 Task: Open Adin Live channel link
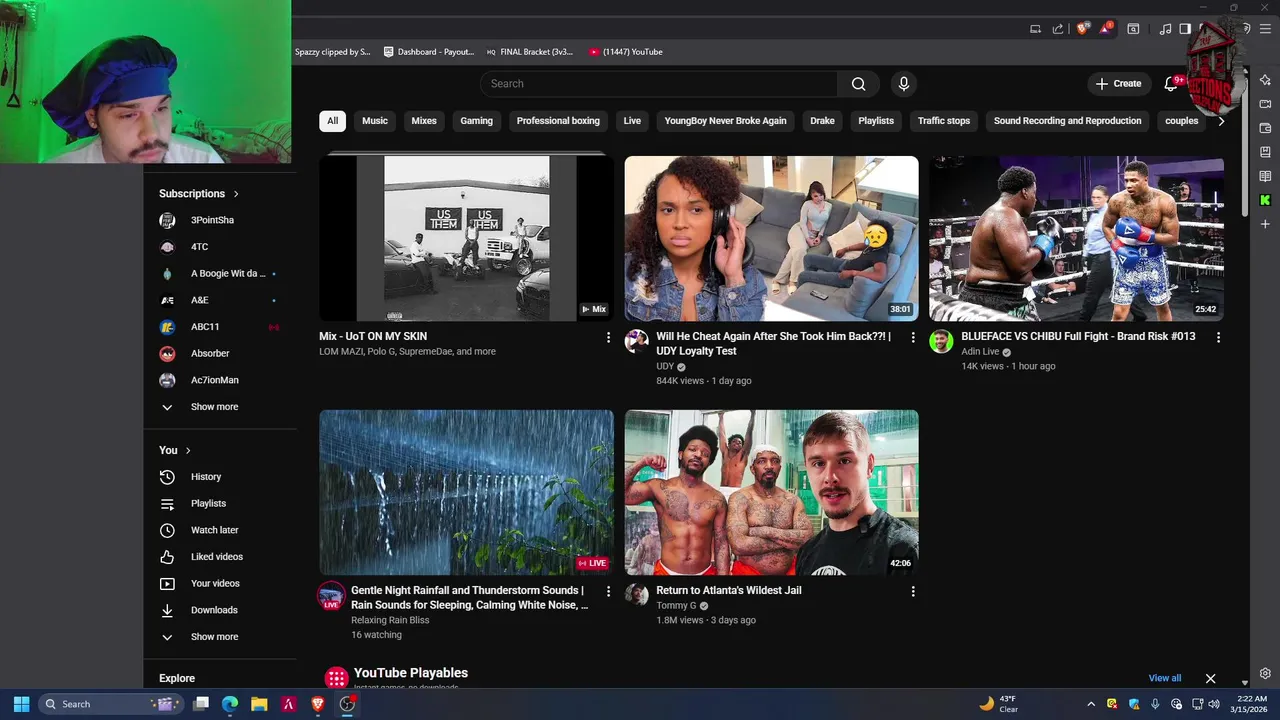(x=980, y=352)
